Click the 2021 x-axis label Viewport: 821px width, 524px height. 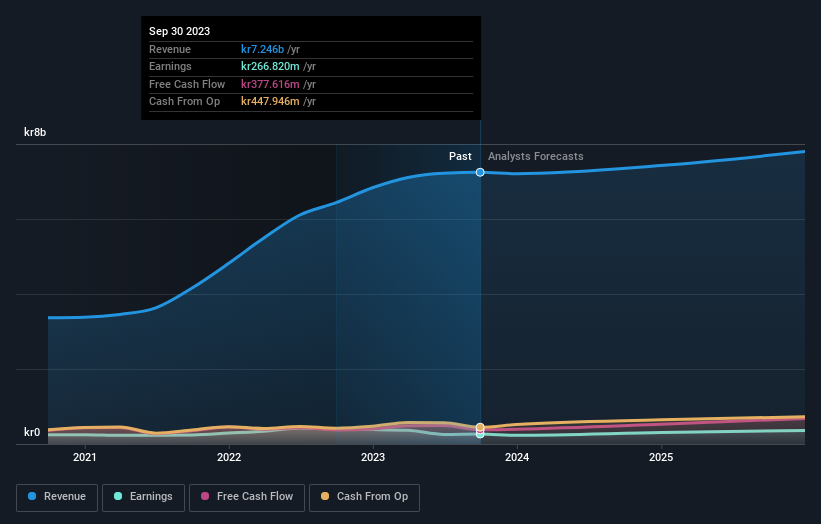[x=84, y=457]
